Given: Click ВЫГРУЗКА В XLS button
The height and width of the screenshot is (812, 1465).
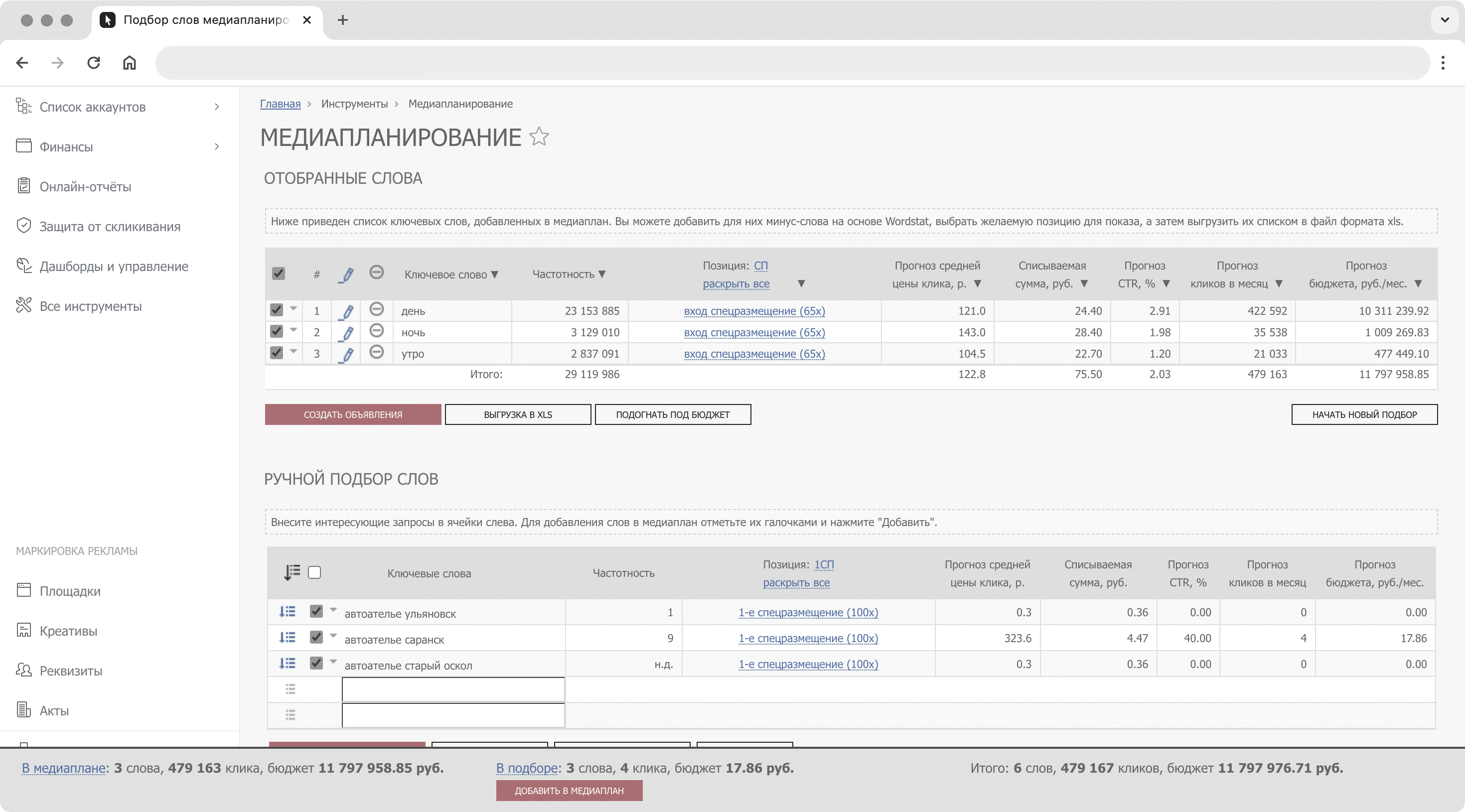Looking at the screenshot, I should [518, 414].
